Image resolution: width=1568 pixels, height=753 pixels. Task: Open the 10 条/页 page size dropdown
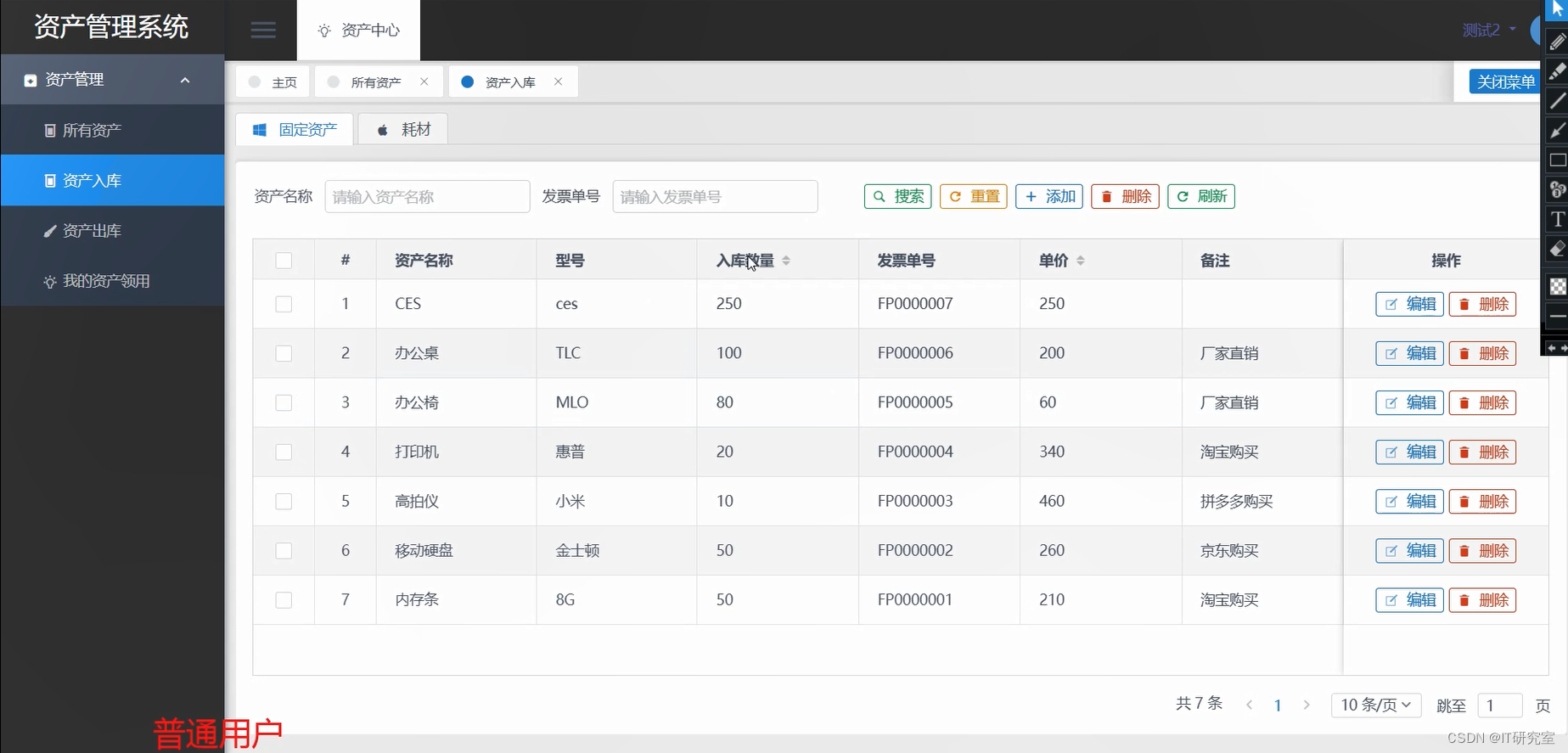click(1376, 705)
